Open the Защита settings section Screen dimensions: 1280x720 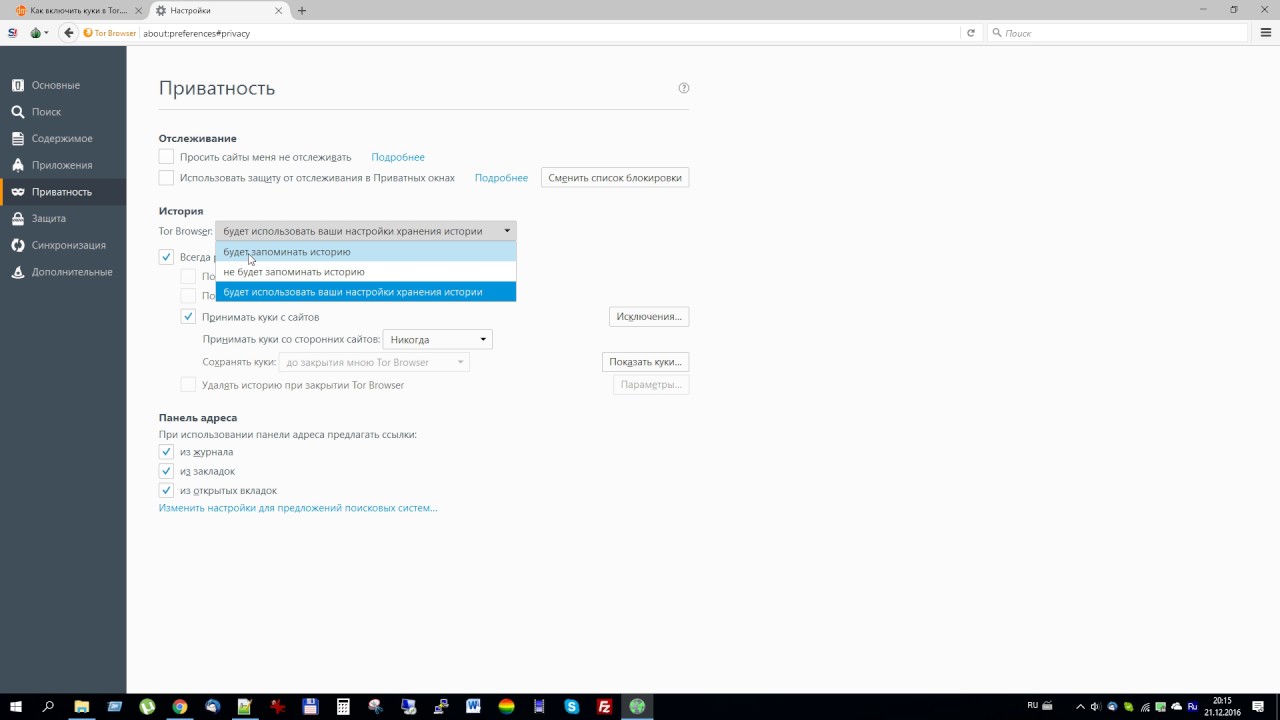coord(63,218)
